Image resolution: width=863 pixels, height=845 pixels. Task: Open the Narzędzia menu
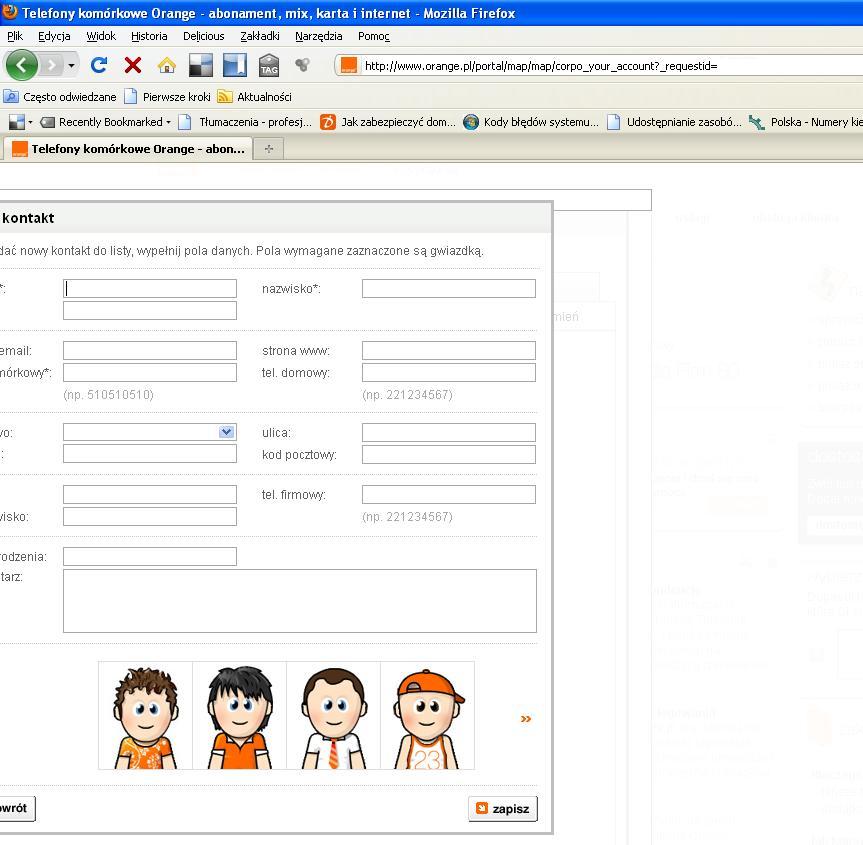[x=318, y=36]
